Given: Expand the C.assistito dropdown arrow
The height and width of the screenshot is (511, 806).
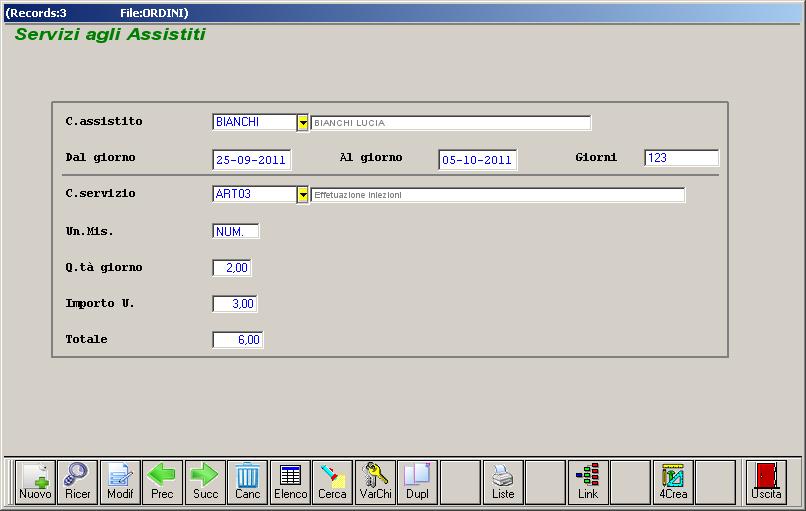Looking at the screenshot, I should [x=303, y=123].
